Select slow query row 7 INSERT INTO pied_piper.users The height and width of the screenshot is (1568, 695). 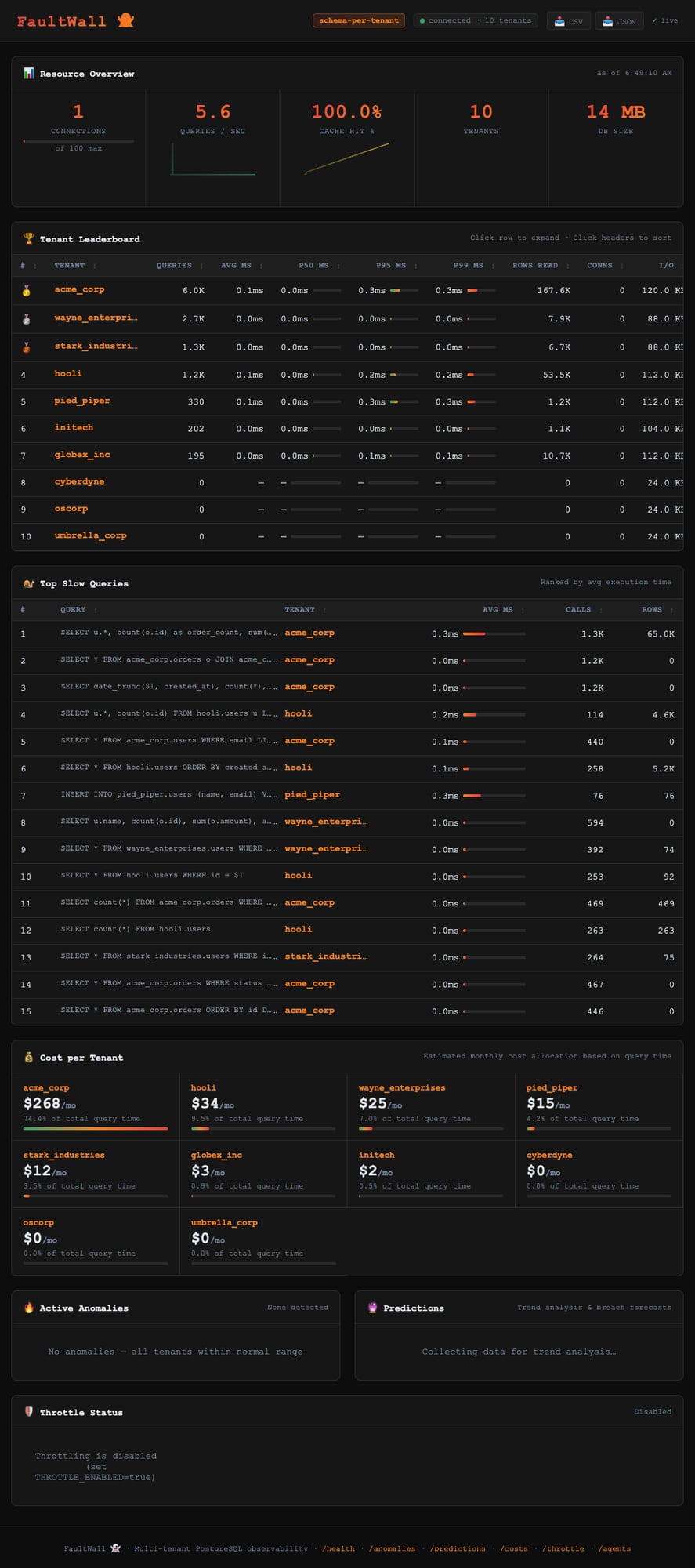(x=347, y=795)
